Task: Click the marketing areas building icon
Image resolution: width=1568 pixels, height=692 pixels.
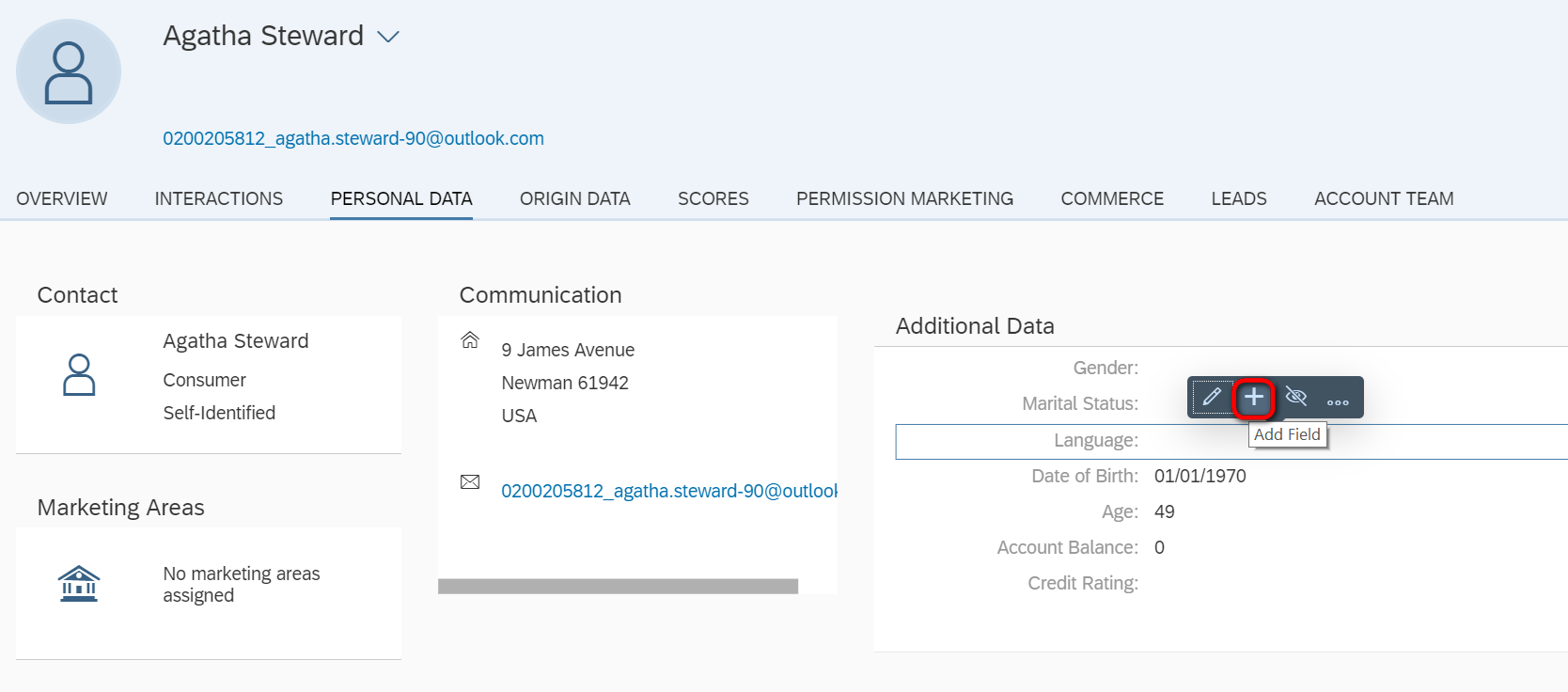Action: [79, 583]
